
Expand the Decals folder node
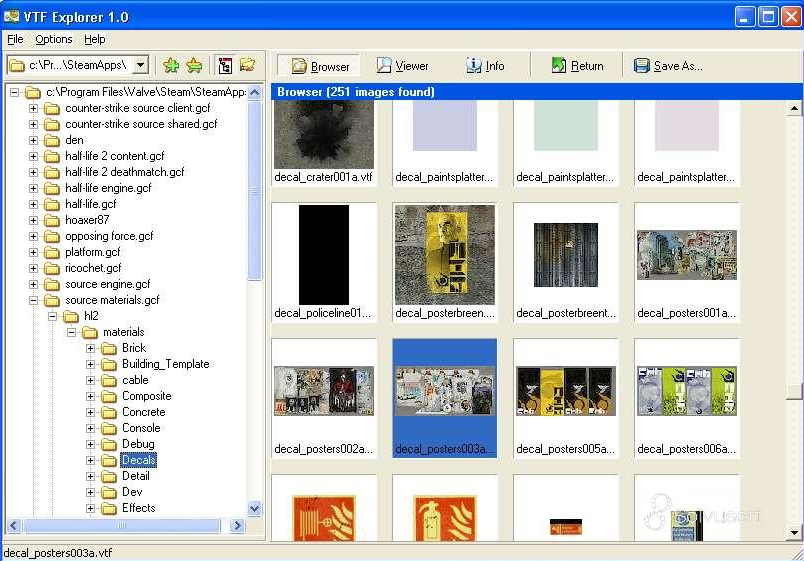click(90, 460)
